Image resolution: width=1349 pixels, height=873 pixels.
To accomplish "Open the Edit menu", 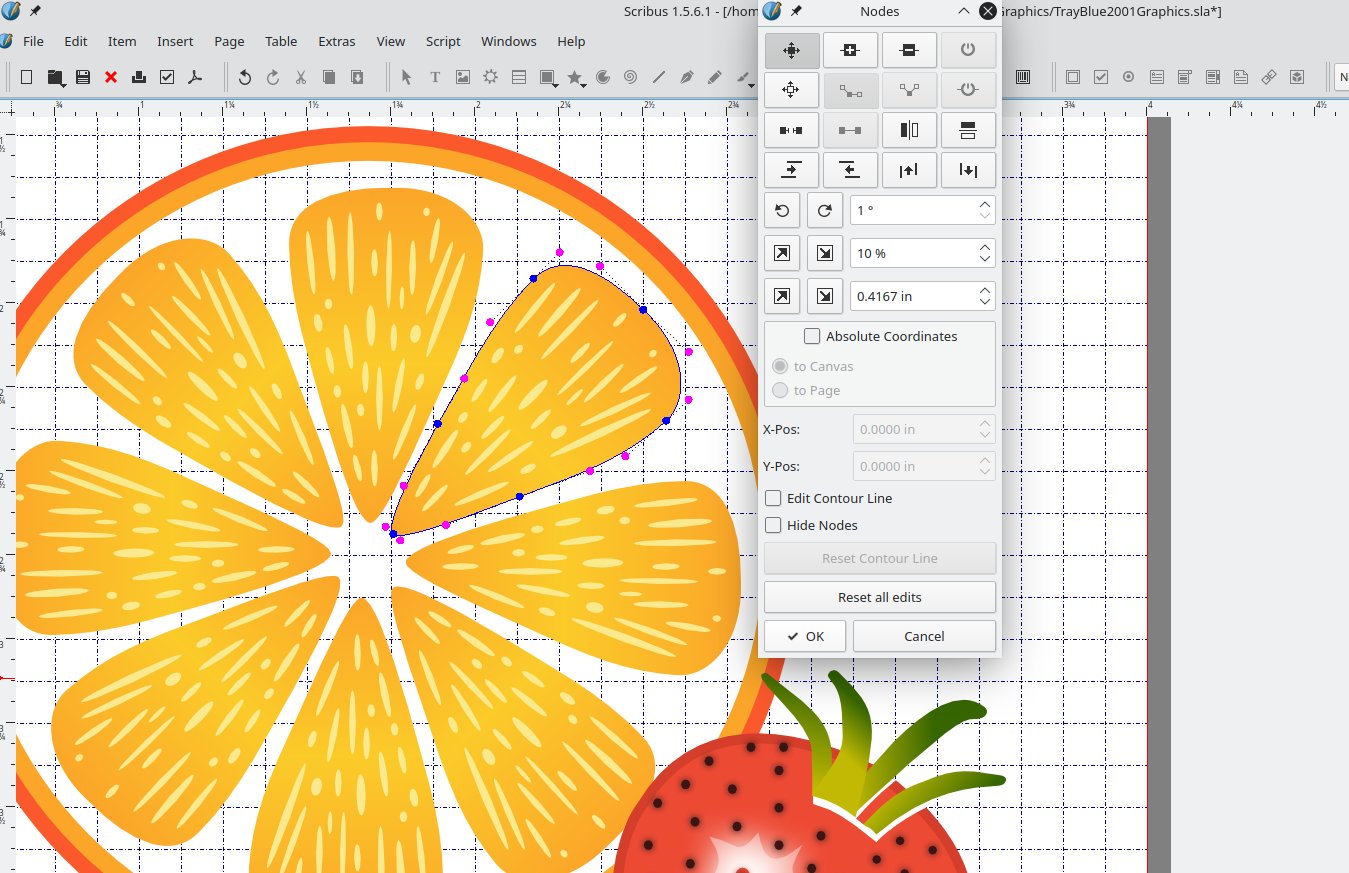I will click(76, 41).
